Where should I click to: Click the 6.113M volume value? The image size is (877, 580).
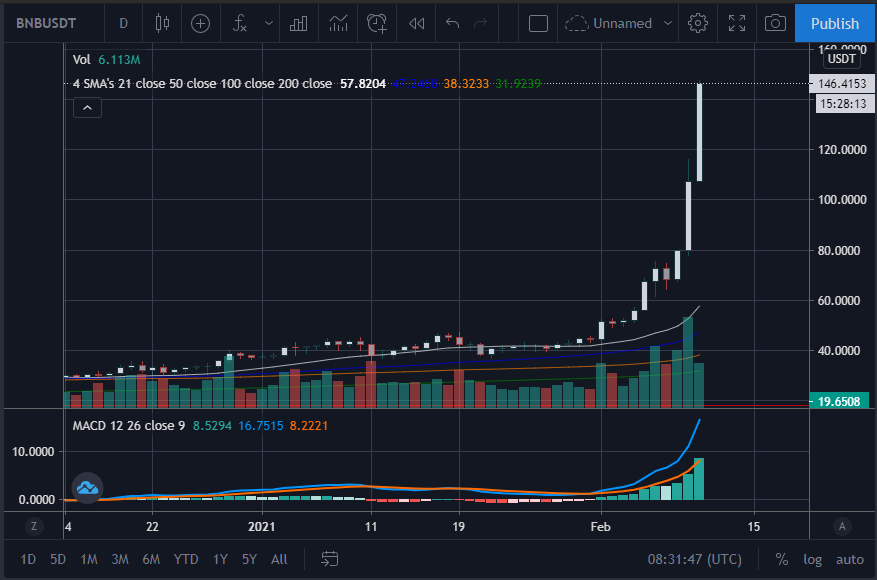click(x=119, y=59)
